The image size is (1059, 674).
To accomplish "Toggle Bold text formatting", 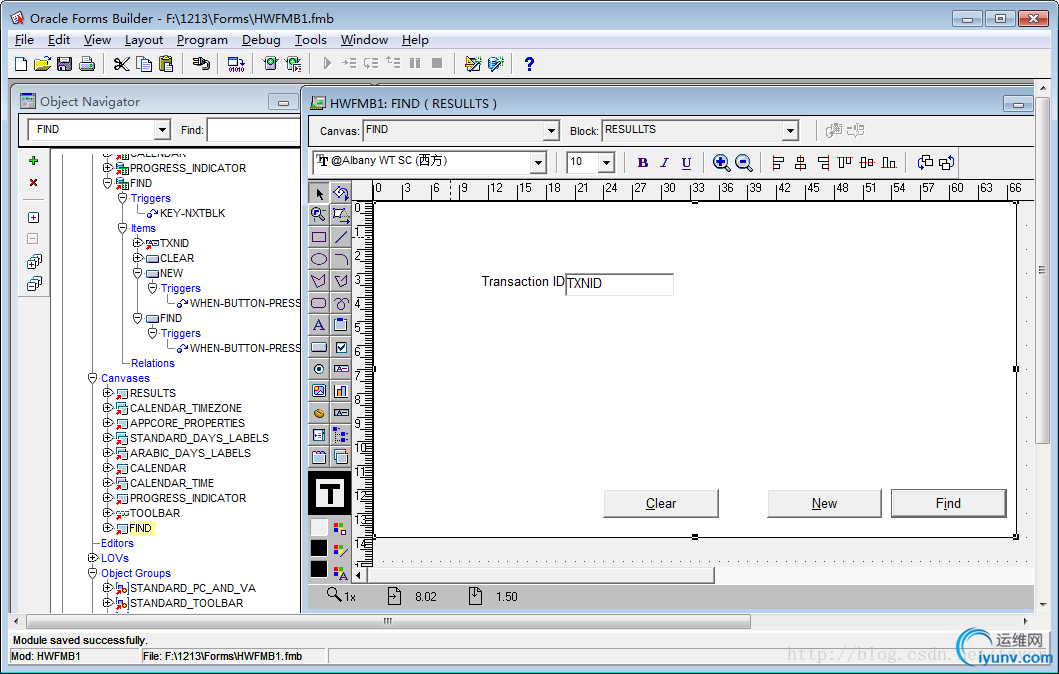I will coord(642,163).
